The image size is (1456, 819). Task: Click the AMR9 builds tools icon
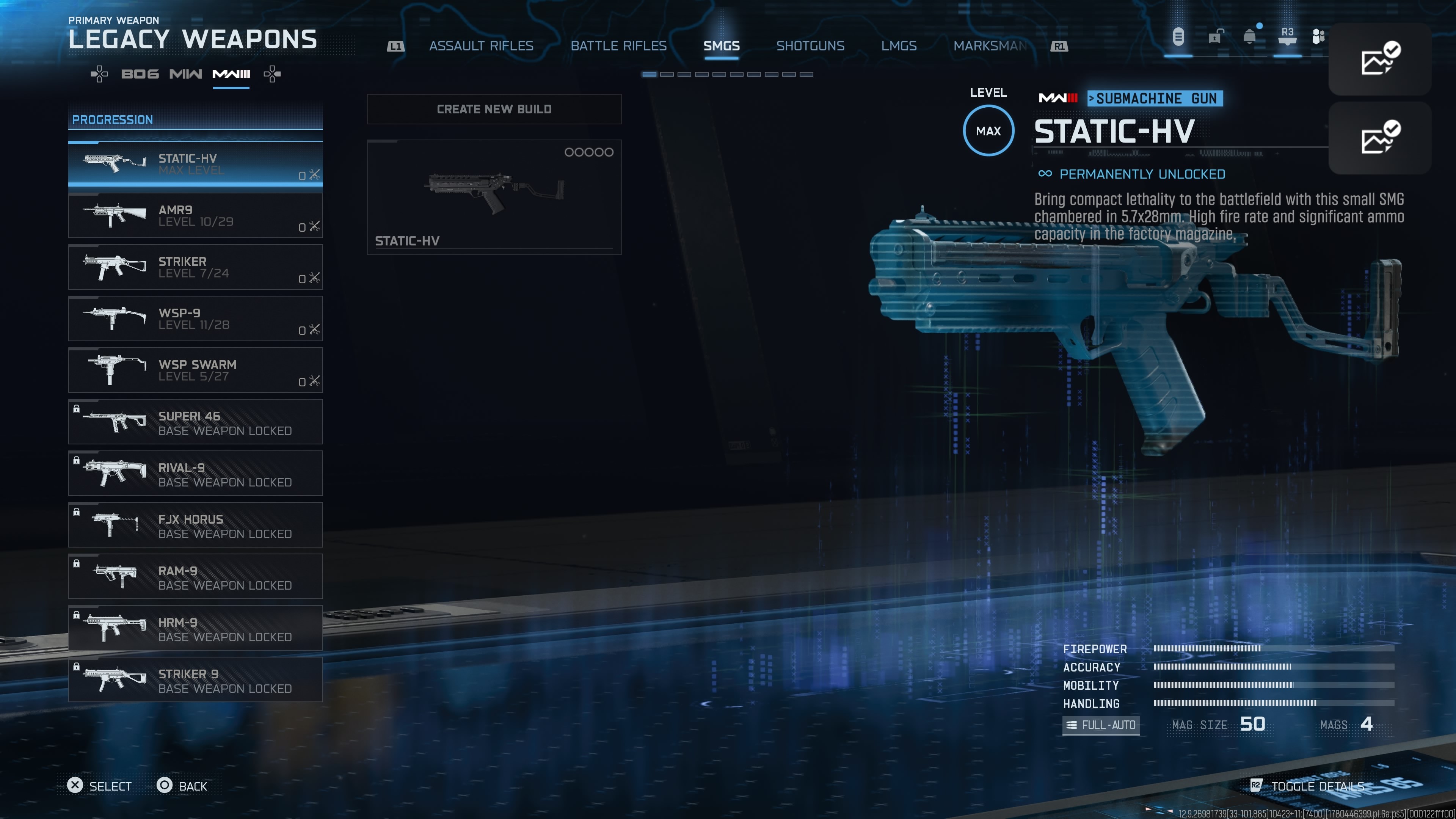click(x=314, y=226)
